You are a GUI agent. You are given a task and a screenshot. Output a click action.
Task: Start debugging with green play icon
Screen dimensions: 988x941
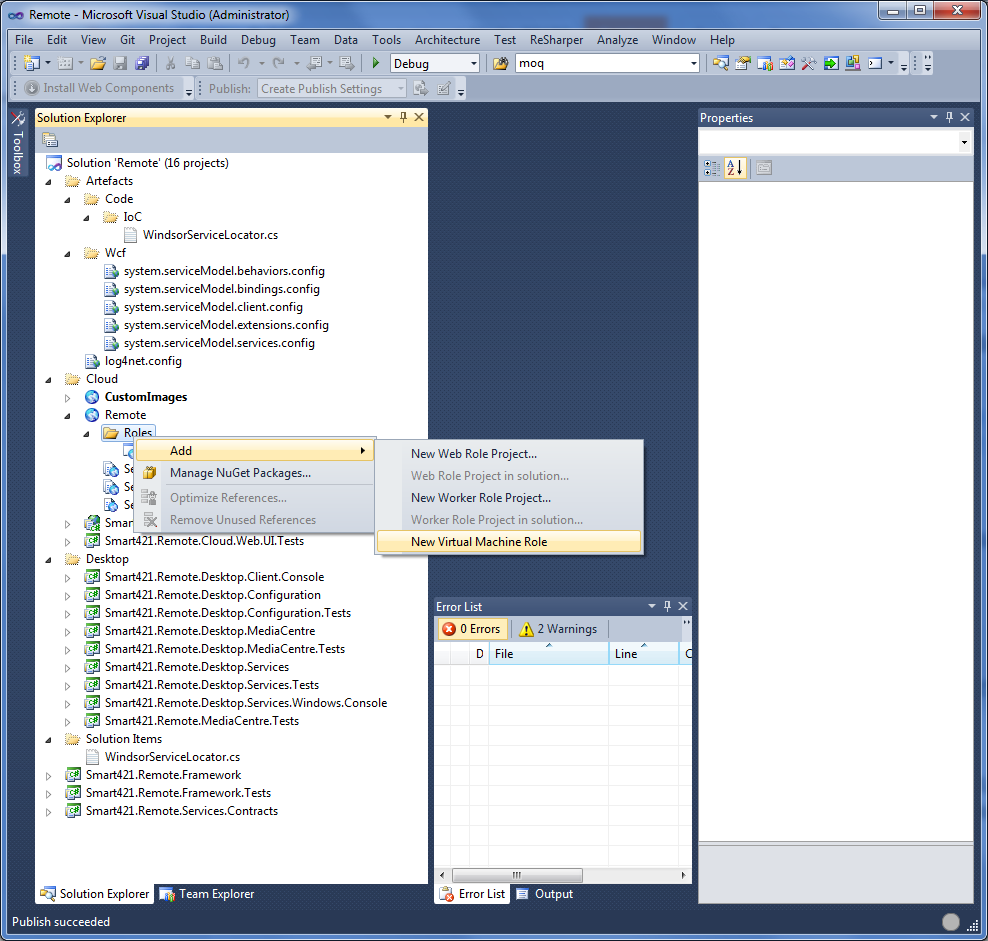pos(376,63)
